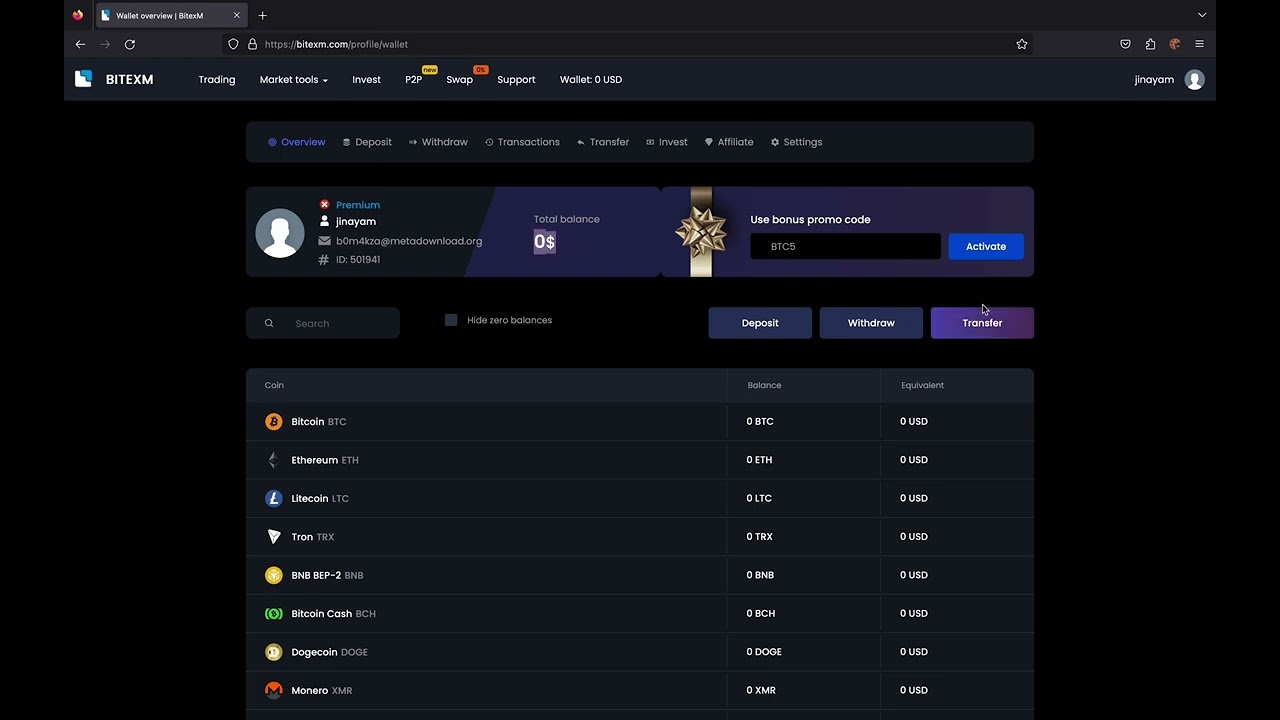1280x720 pixels.
Task: Click the Tron coin icon
Action: pos(273,537)
